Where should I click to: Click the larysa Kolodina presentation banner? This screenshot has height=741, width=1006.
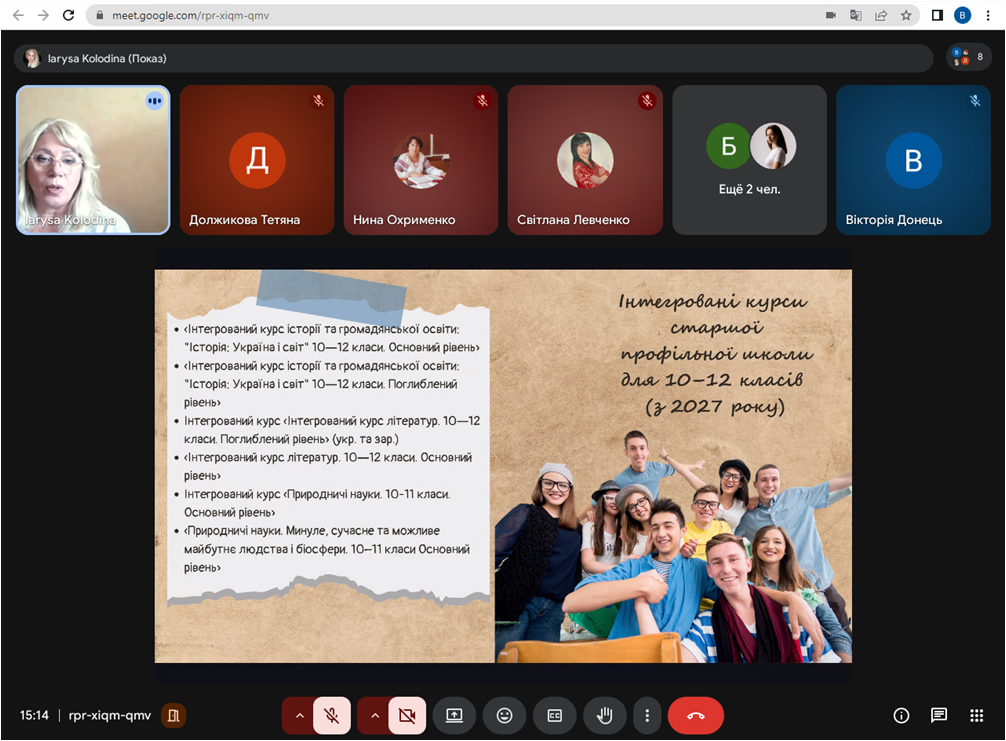click(x=472, y=58)
